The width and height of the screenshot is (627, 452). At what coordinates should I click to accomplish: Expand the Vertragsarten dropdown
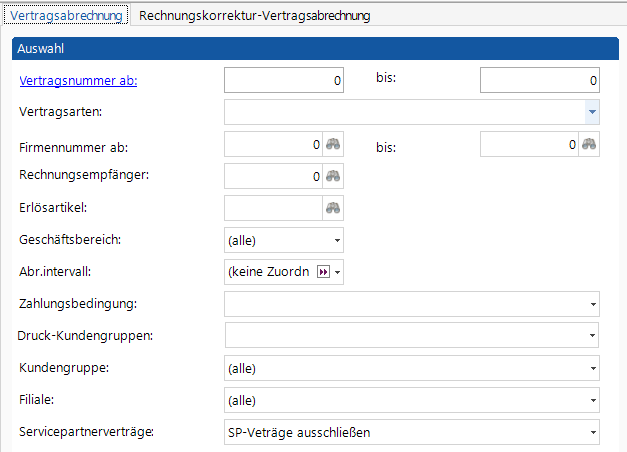pos(592,112)
